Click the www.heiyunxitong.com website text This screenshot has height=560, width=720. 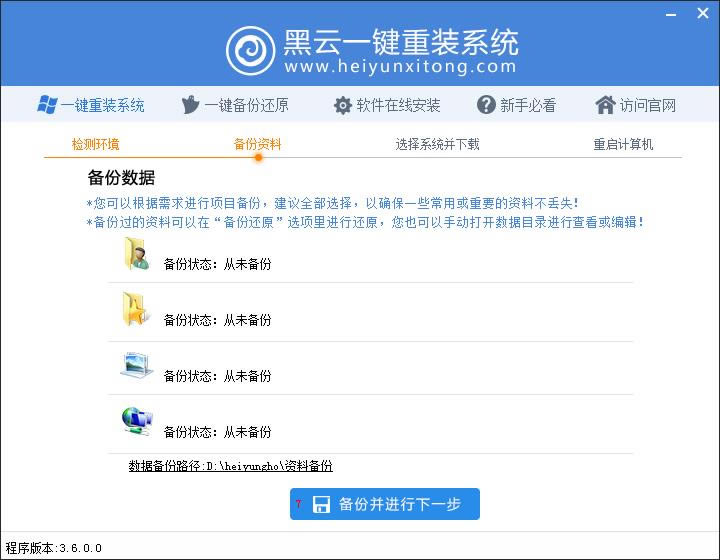pyautogui.click(x=400, y=67)
